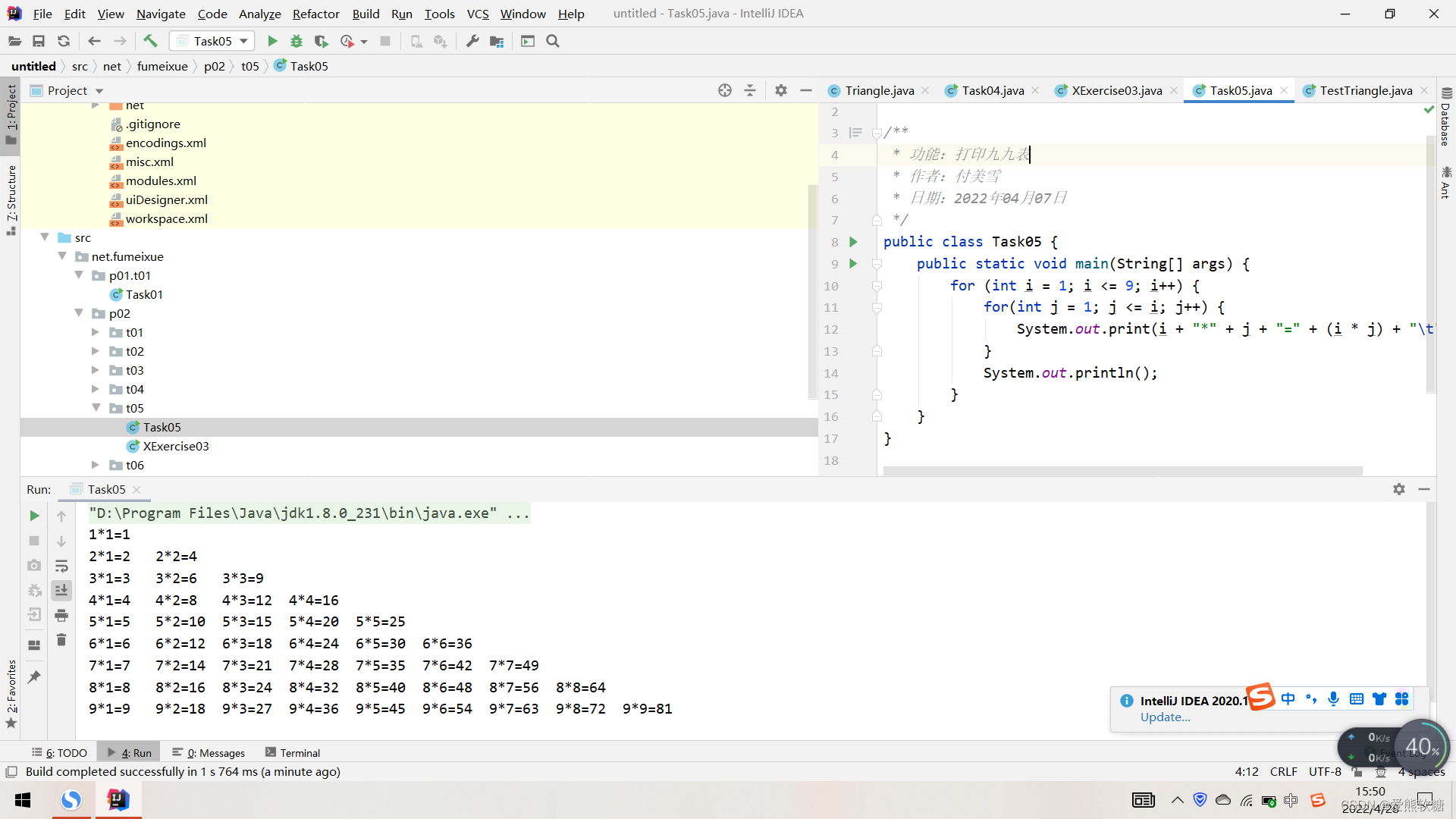The image size is (1456, 819).
Task: Open the Messages tool window button
Action: pos(209,752)
